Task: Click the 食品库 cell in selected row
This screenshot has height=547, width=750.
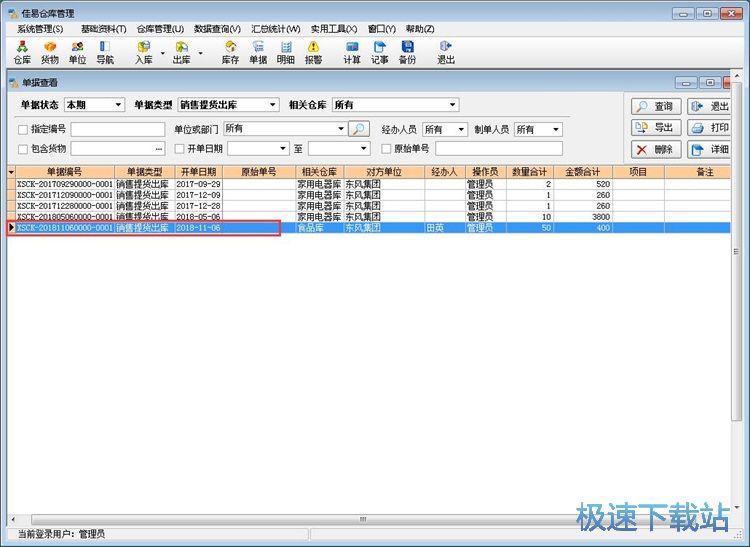Action: point(320,228)
